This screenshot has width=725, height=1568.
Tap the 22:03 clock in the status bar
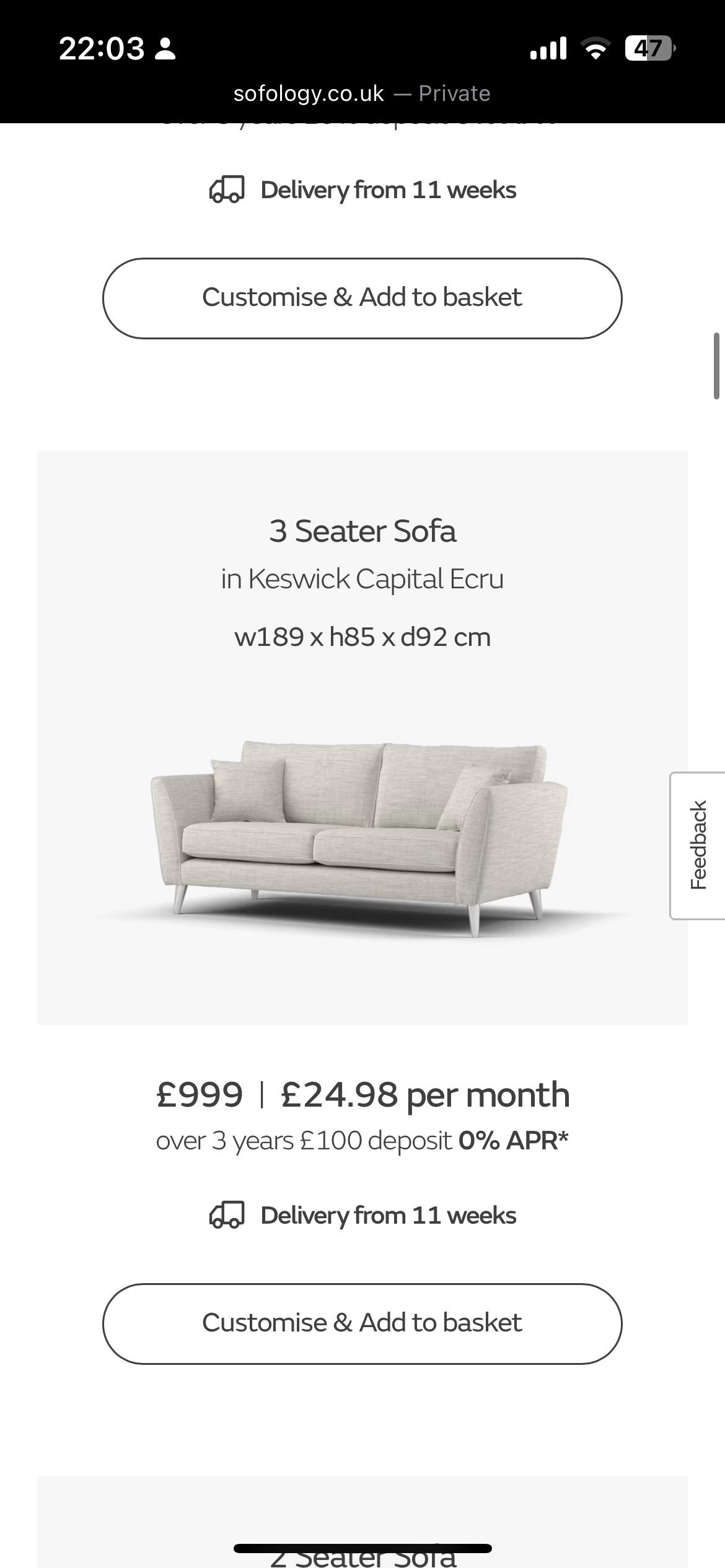102,48
